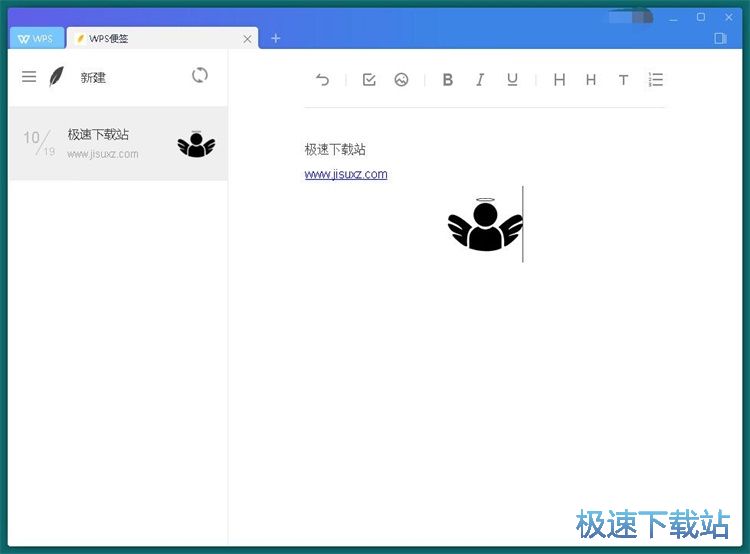Toggle bold formatting
The image size is (750, 554).
448,79
